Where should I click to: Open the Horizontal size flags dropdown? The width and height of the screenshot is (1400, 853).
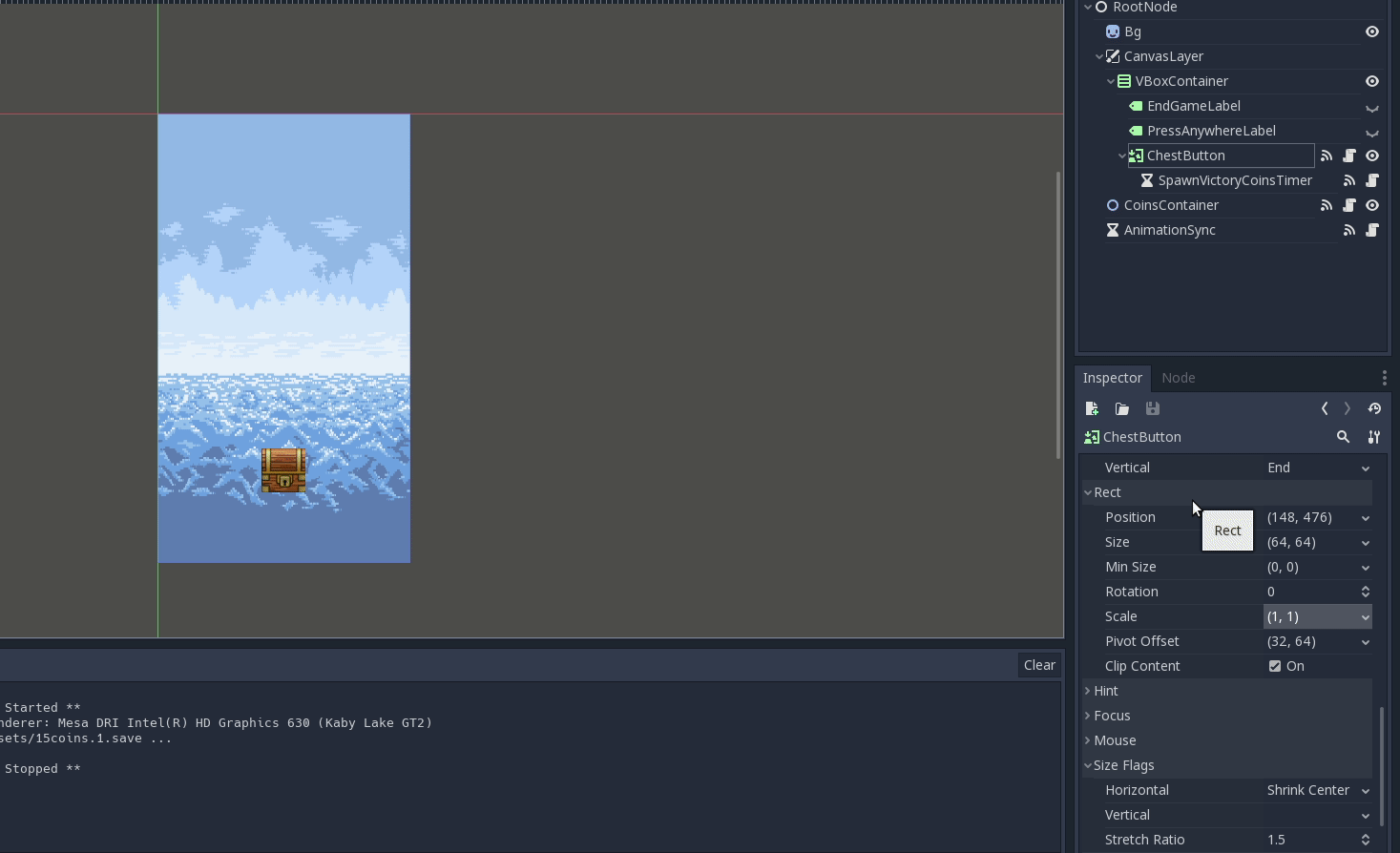1365,790
